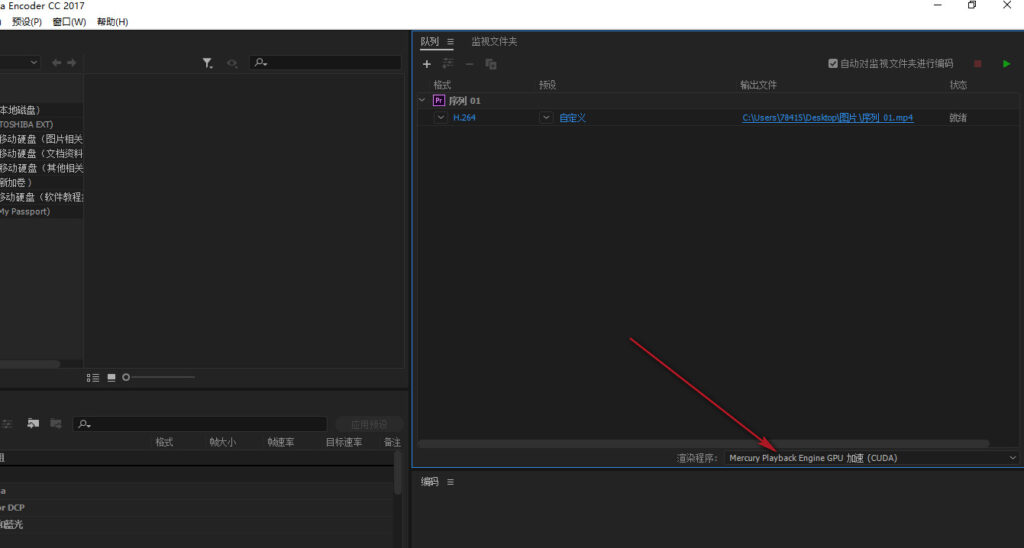This screenshot has width=1024, height=548.
Task: Click the 应用预设 button
Action: point(369,425)
